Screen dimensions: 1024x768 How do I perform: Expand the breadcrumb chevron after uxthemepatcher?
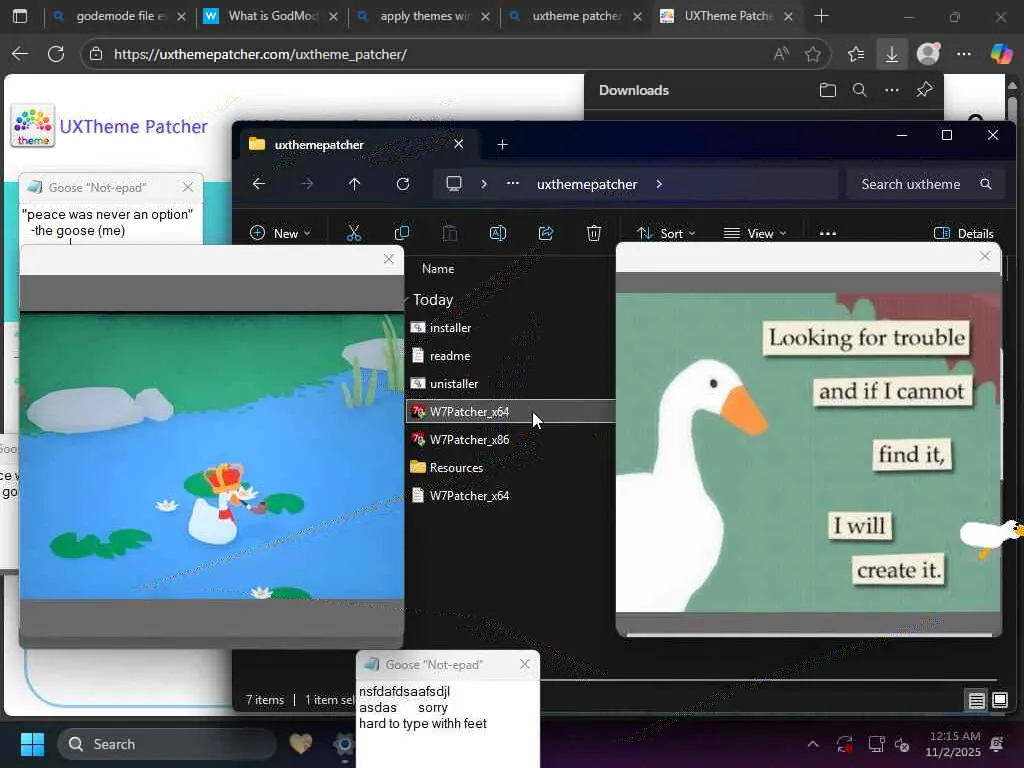[659, 184]
